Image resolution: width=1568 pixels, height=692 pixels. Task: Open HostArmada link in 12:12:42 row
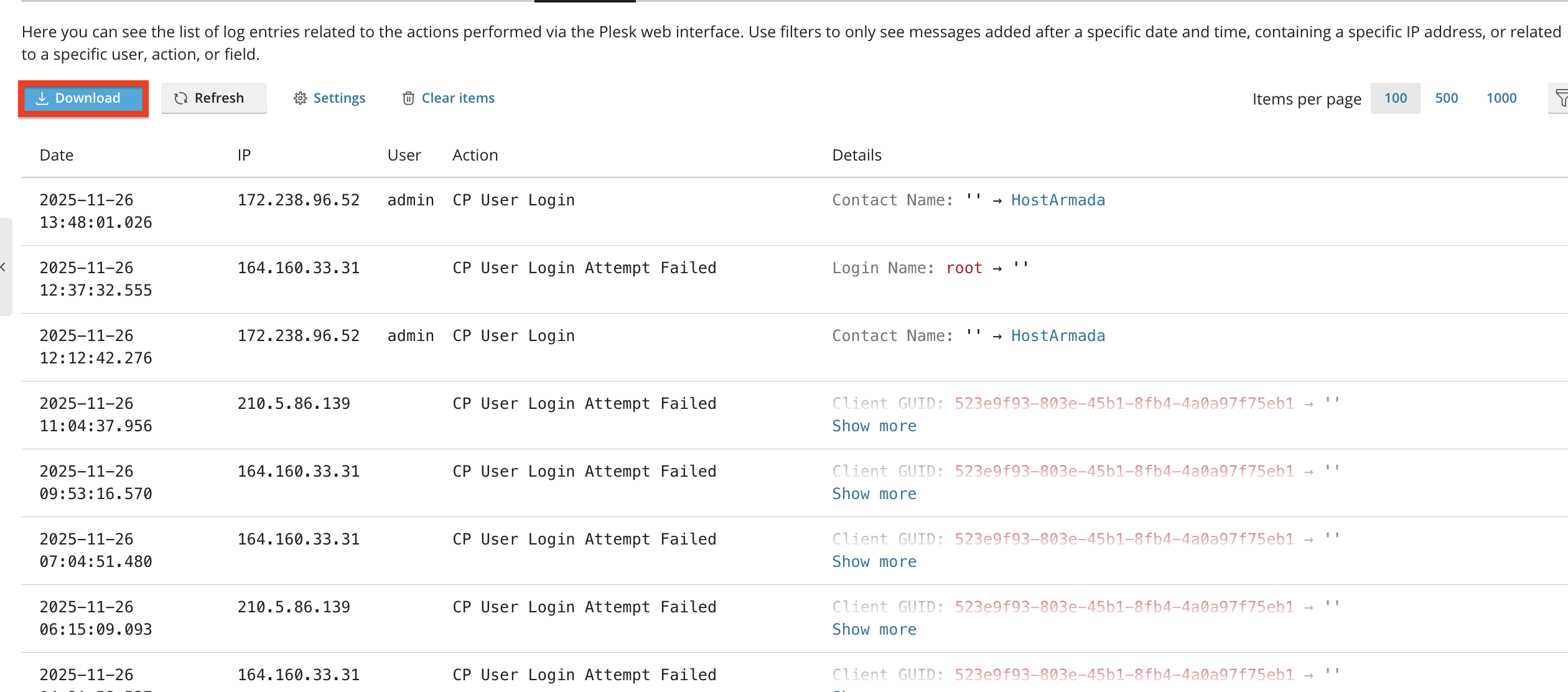[x=1058, y=336]
